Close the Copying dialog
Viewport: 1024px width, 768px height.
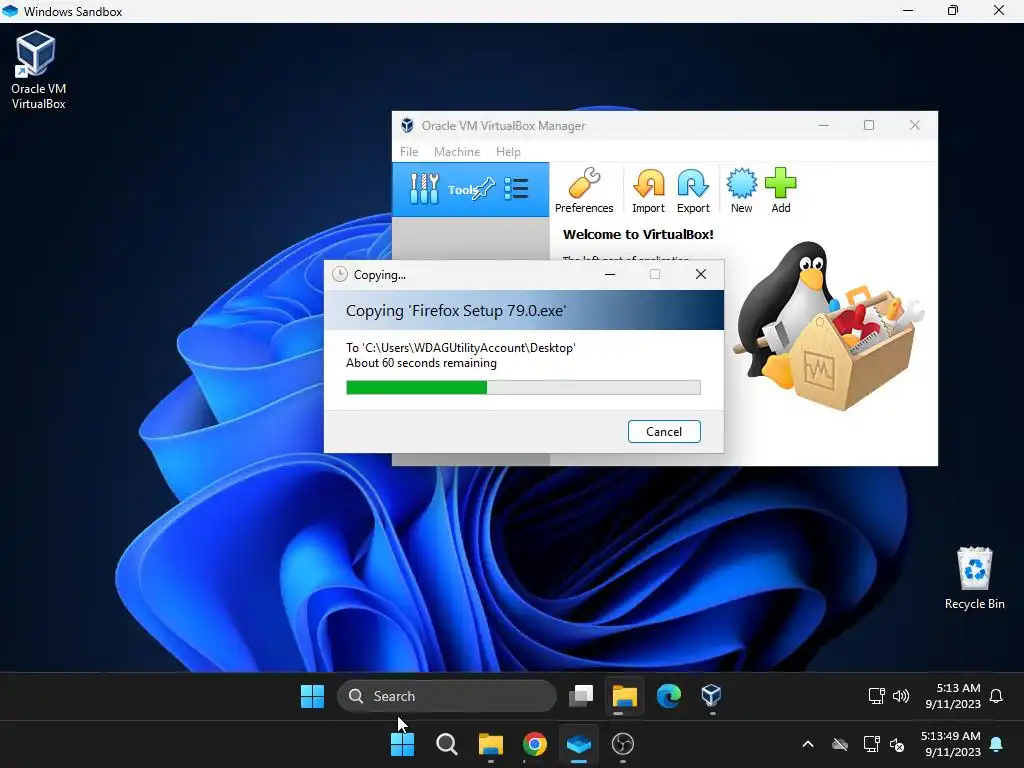(701, 274)
